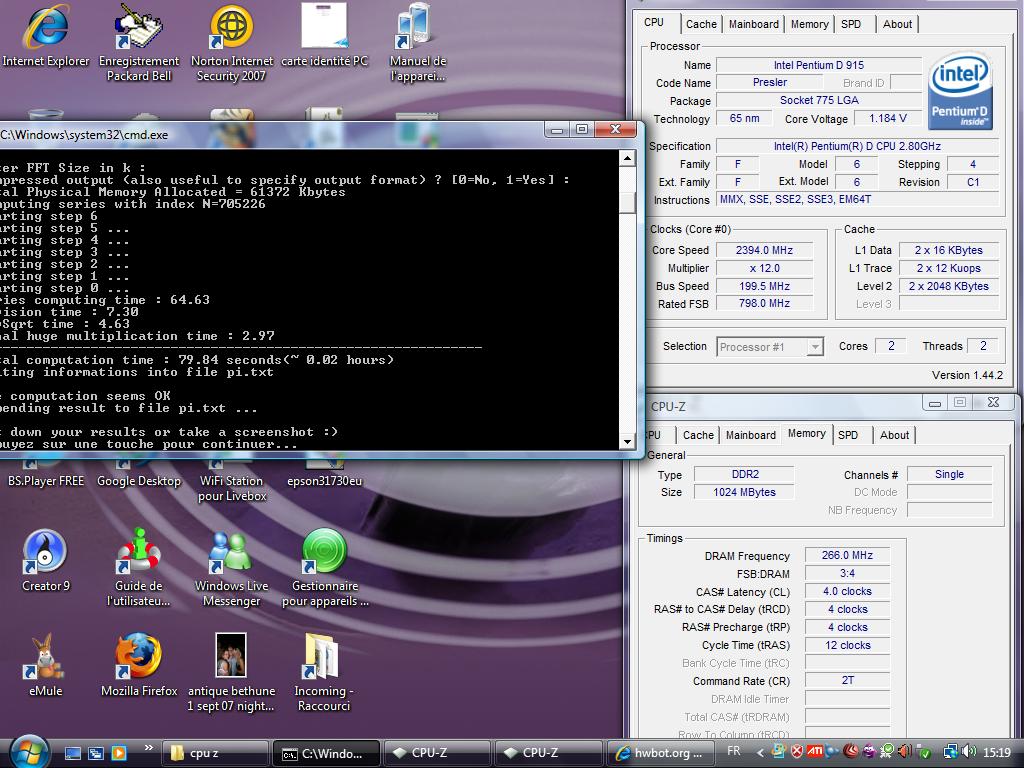Click the Intel Pentium D logo
The height and width of the screenshot is (768, 1024).
click(959, 91)
